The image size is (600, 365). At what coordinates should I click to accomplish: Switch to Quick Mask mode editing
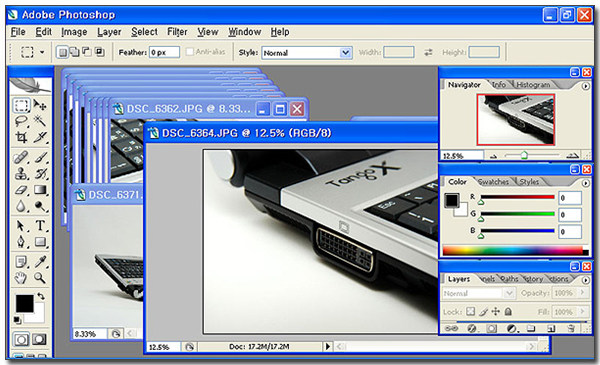(39, 340)
